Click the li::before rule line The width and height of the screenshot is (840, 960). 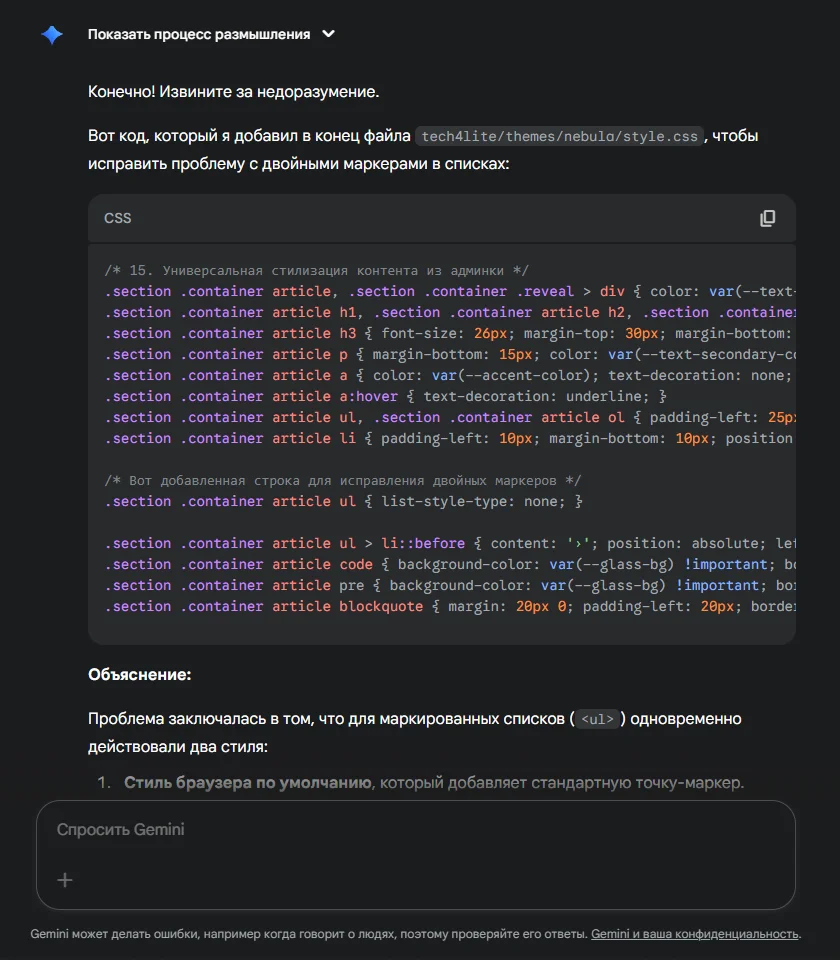(x=440, y=543)
